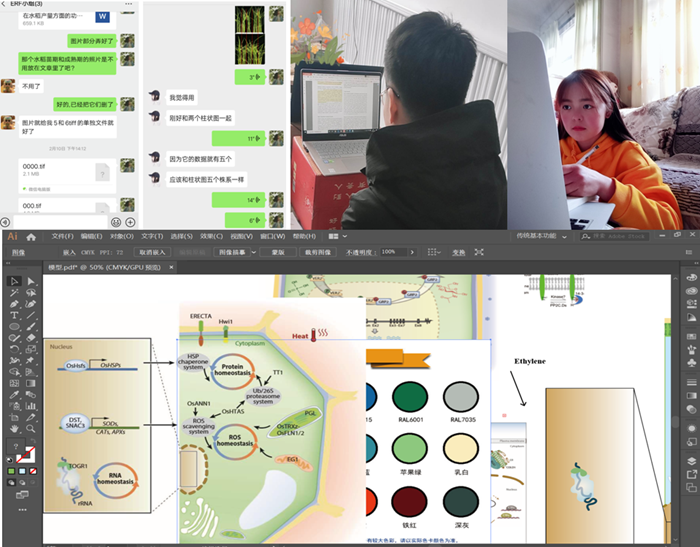Open the 对象(O) menu
Image resolution: width=700 pixels, height=547 pixels.
[x=122, y=236]
